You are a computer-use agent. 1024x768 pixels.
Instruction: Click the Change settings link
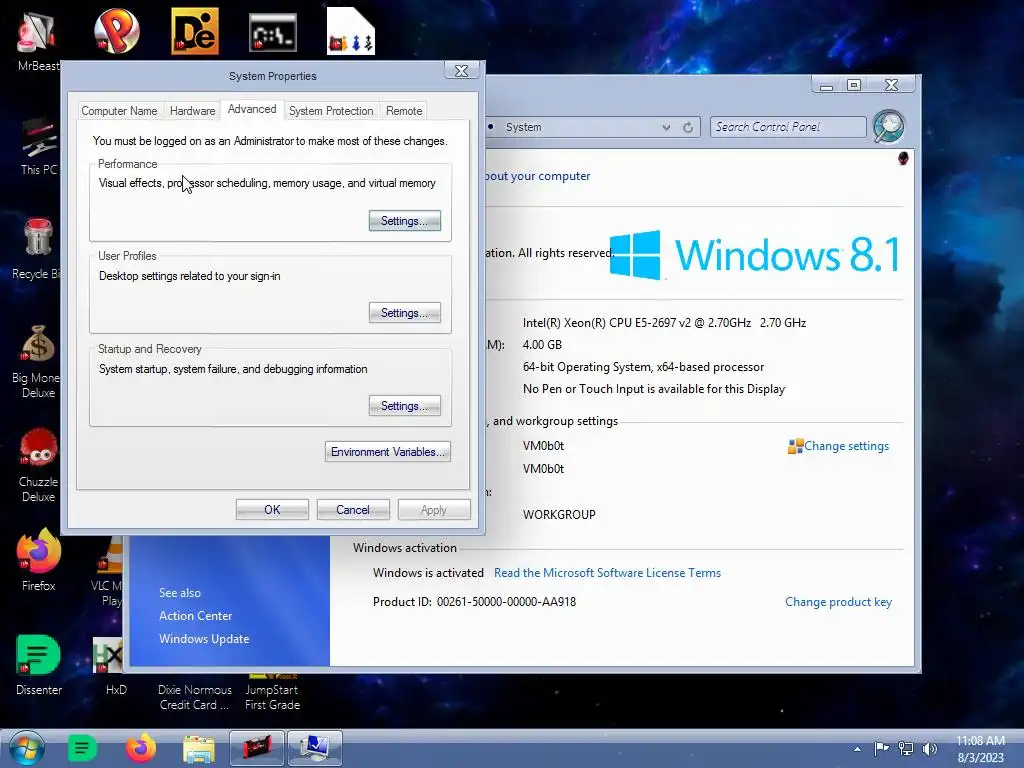[x=846, y=446]
